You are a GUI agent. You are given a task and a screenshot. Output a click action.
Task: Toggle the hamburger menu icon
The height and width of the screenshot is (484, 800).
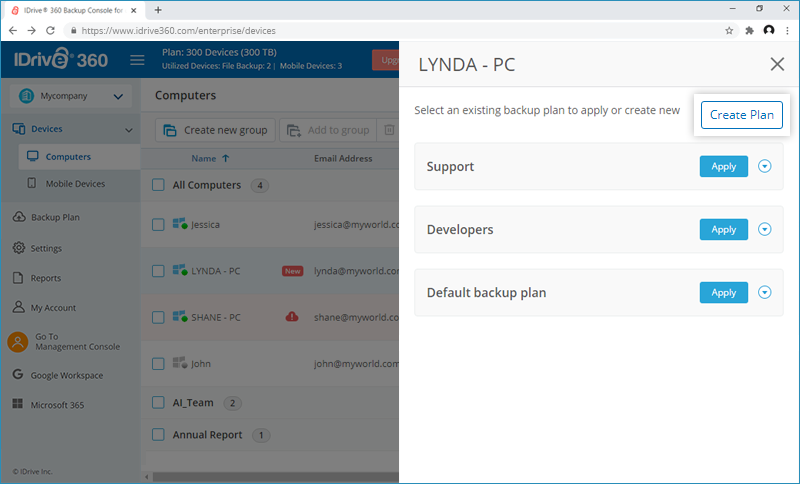coord(137,60)
